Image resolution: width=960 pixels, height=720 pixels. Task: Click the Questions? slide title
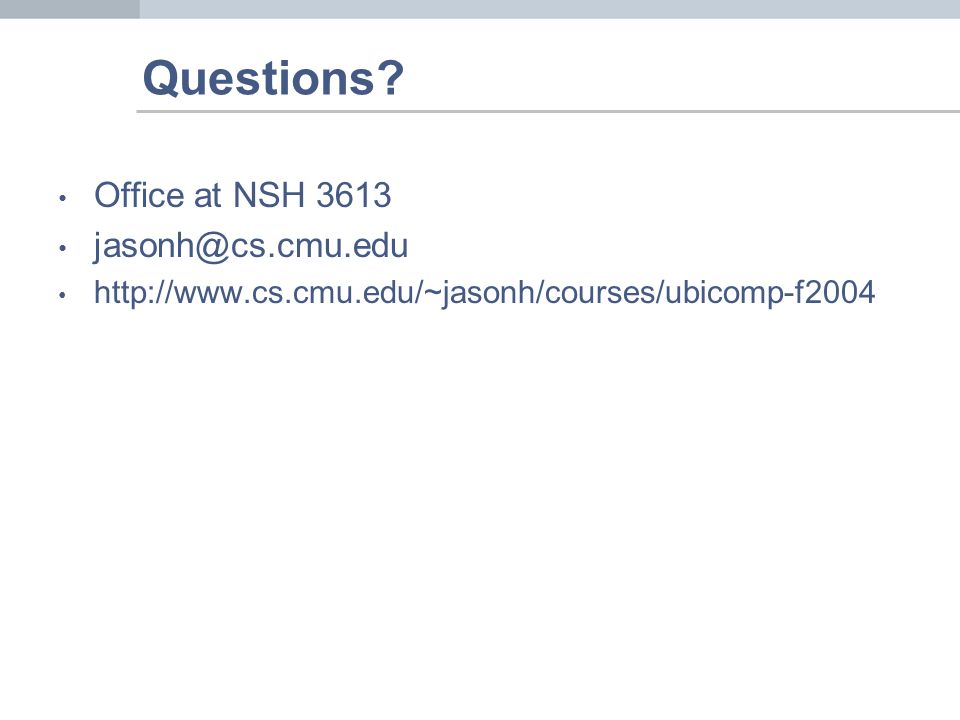point(273,78)
